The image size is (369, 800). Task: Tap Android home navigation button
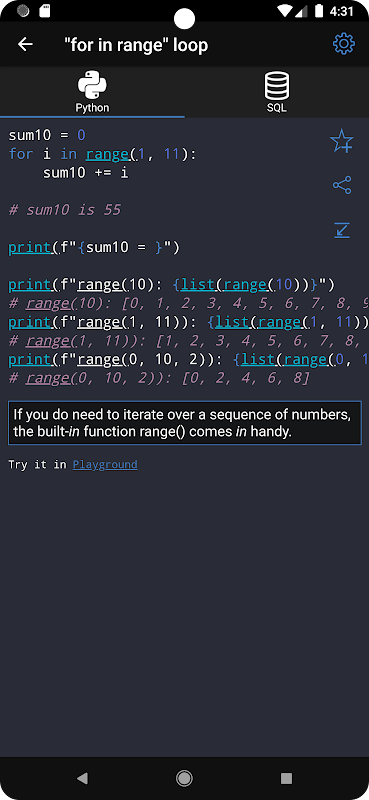click(x=184, y=778)
